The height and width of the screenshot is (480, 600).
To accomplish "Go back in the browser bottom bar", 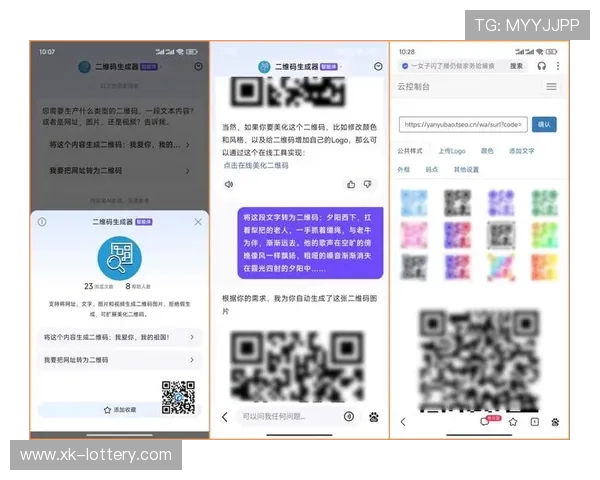I will 403,422.
